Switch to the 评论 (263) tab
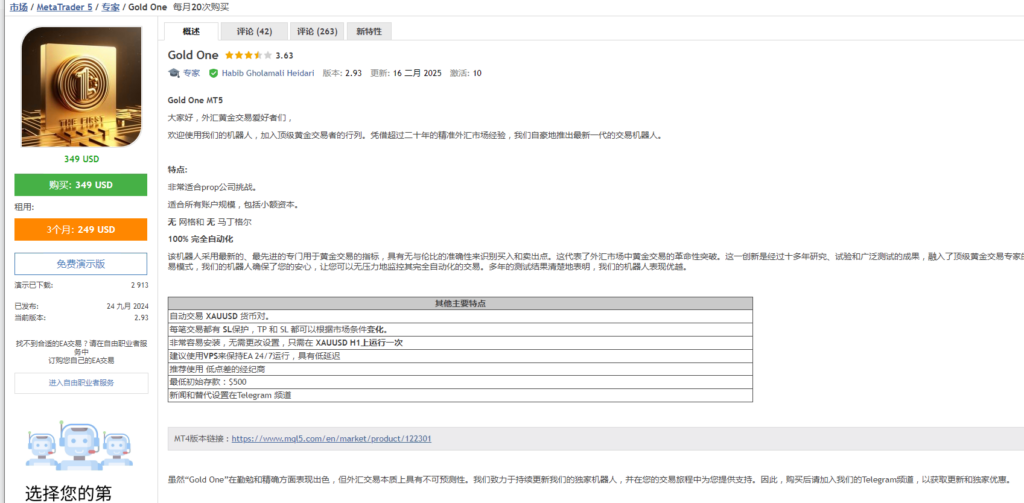This screenshot has width=1024, height=503. pyautogui.click(x=317, y=31)
